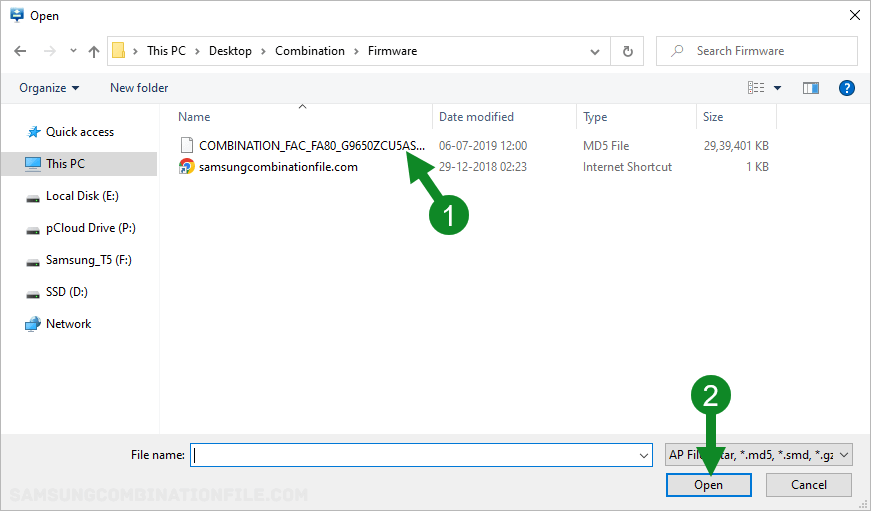This screenshot has height=511, width=871.
Task: Open pCloud Drive (P:)
Action: [x=91, y=228]
